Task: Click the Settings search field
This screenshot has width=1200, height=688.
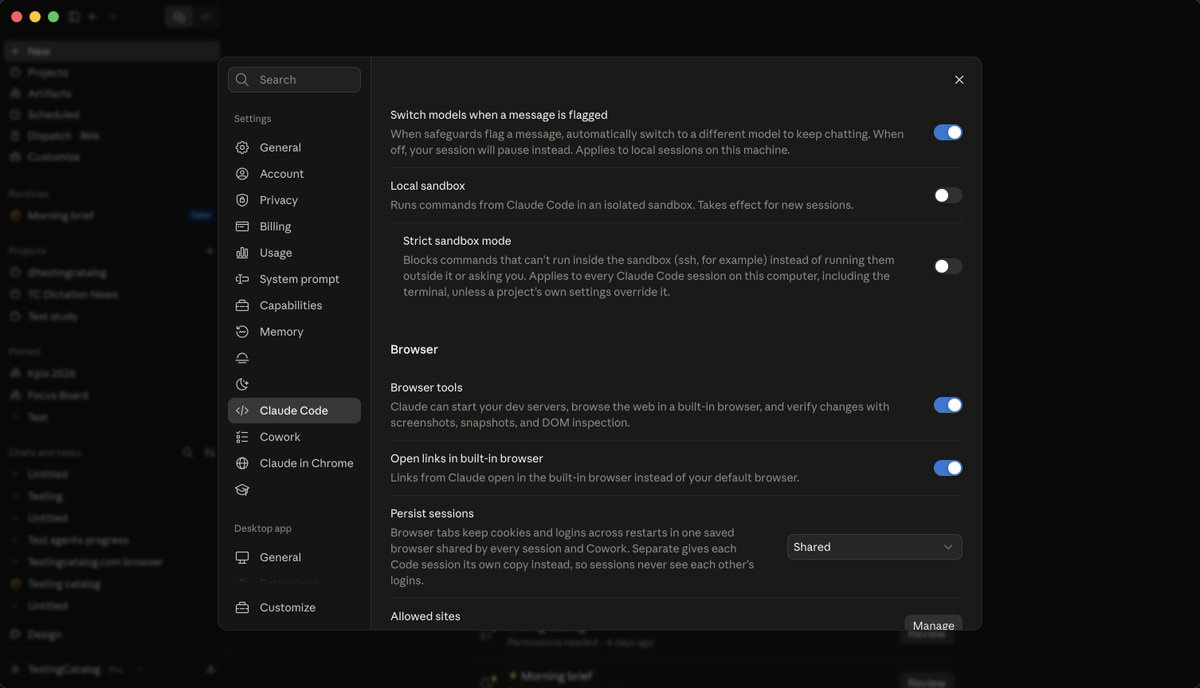Action: point(294,80)
